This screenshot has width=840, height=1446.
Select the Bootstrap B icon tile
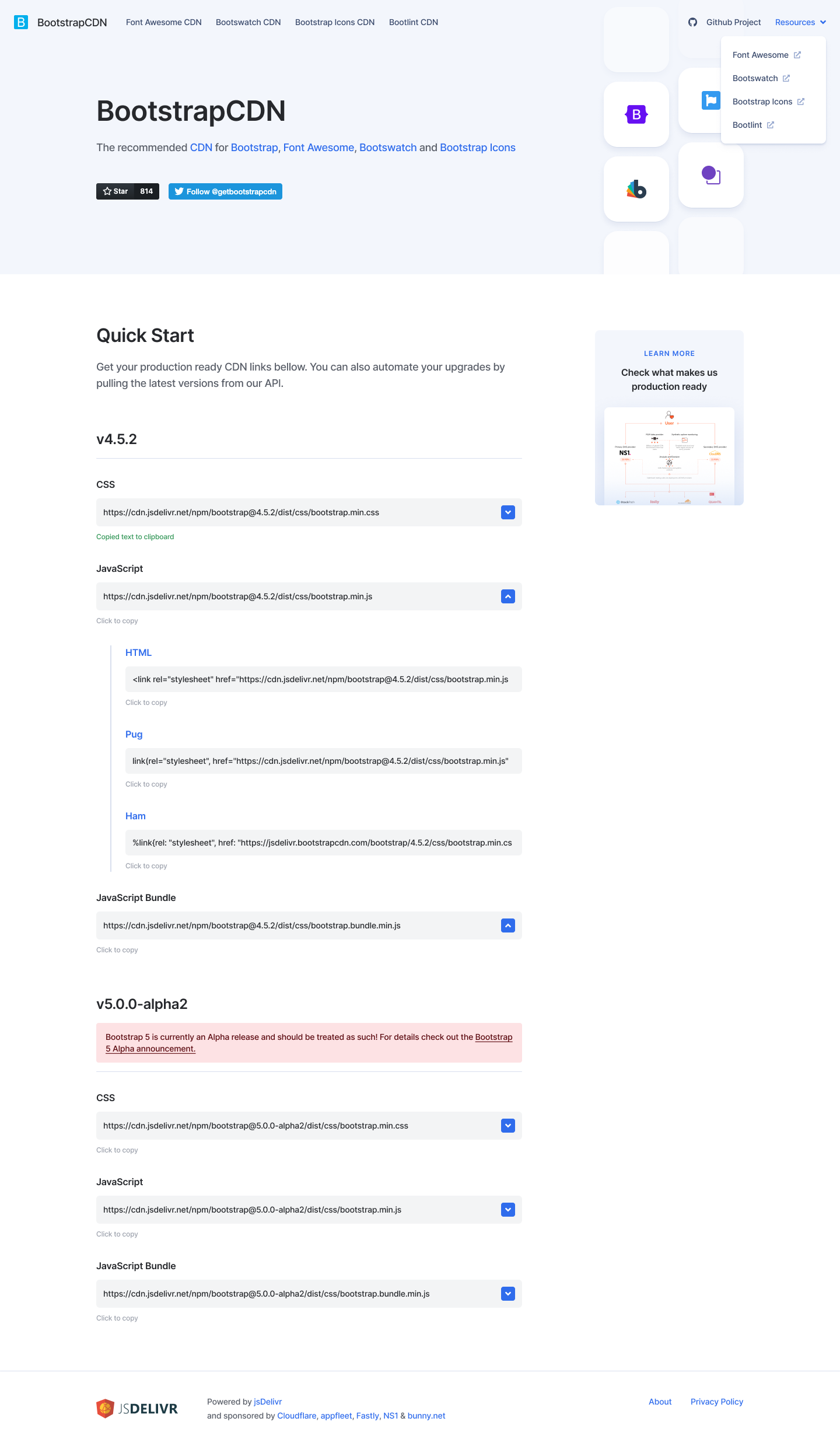(636, 114)
